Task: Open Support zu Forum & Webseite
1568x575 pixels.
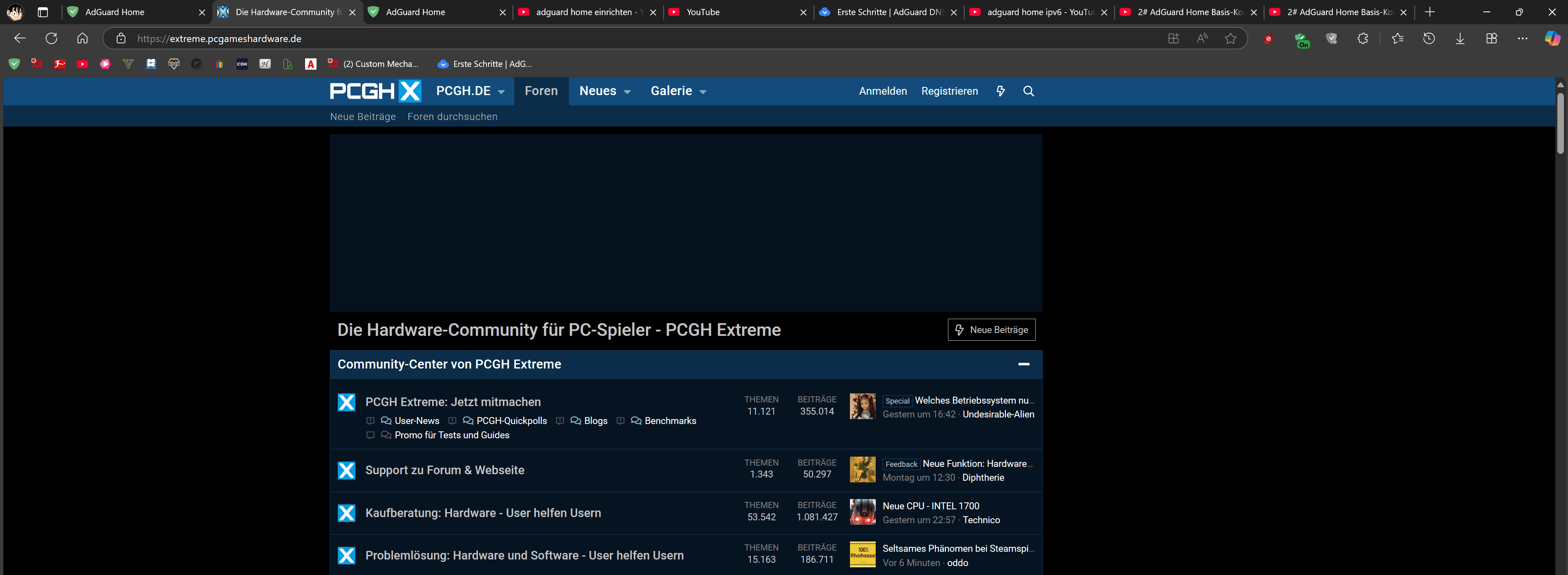Action: [444, 471]
